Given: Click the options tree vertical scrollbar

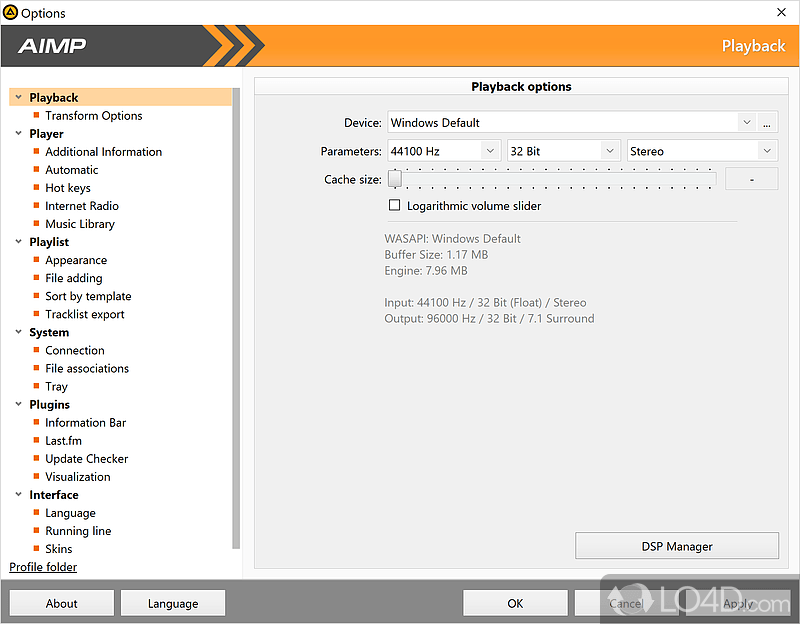Looking at the screenshot, I should [236, 318].
